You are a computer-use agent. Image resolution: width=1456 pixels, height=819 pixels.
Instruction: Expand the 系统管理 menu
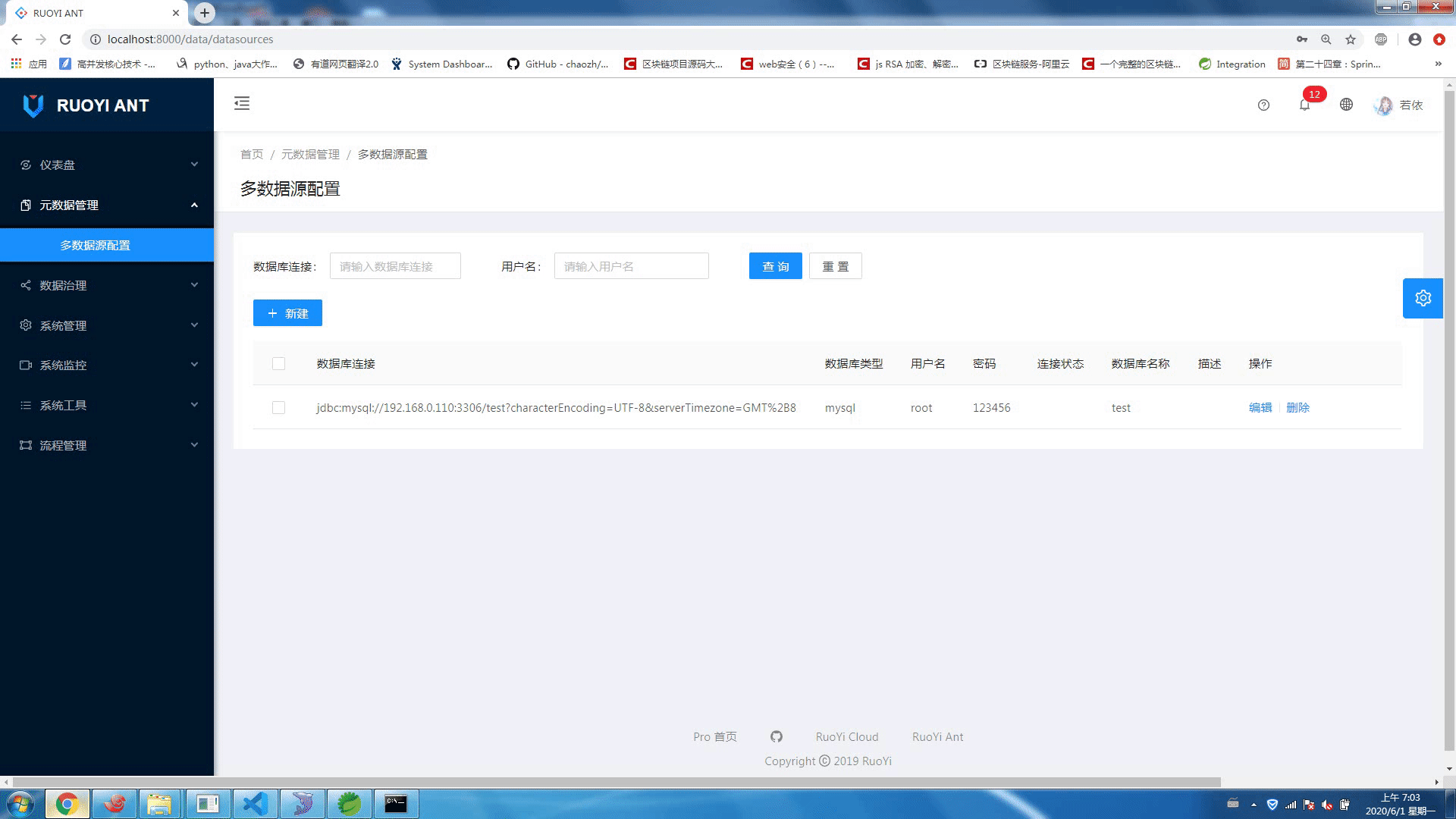click(106, 325)
